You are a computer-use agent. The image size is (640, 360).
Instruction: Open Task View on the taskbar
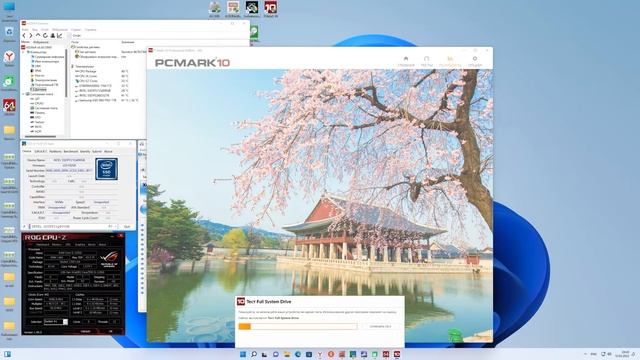pyautogui.click(x=264, y=354)
